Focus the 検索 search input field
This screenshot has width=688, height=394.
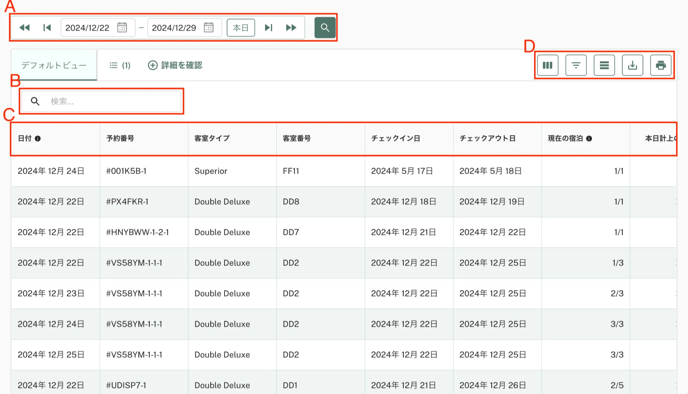(x=101, y=101)
